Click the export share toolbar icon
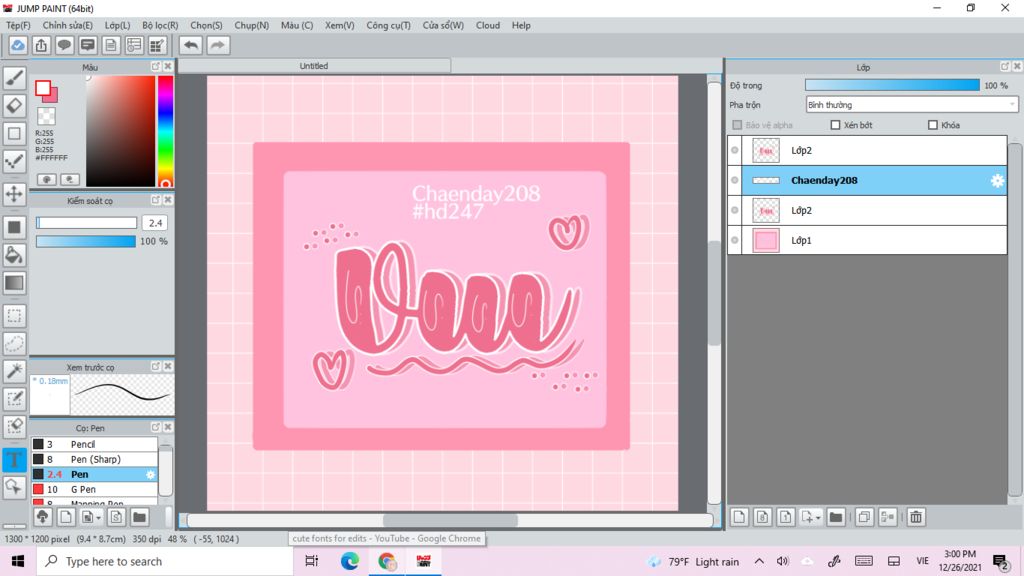Screen dimensions: 1024x576 (41, 45)
